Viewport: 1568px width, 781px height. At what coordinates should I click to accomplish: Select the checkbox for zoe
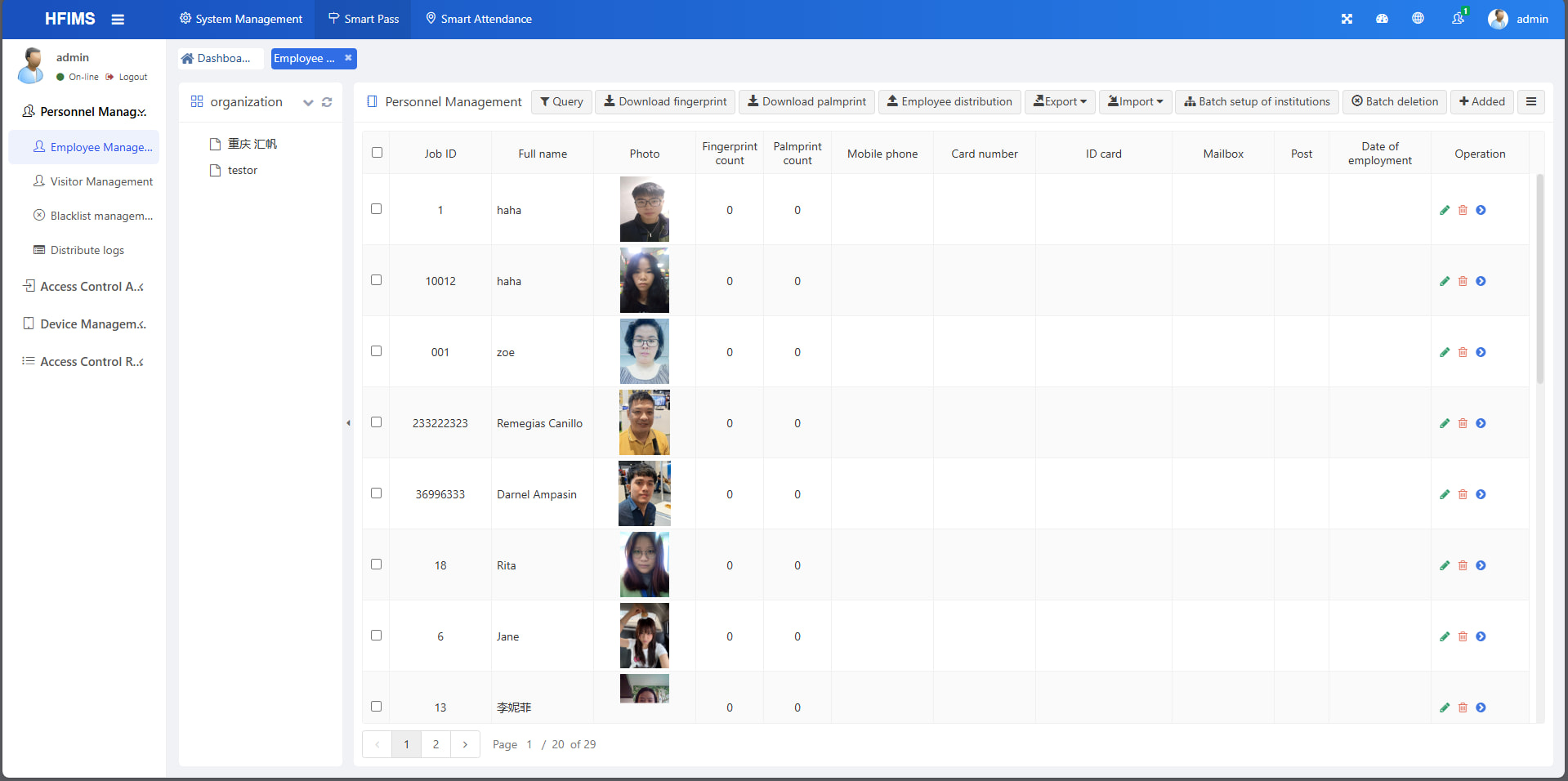click(x=377, y=350)
